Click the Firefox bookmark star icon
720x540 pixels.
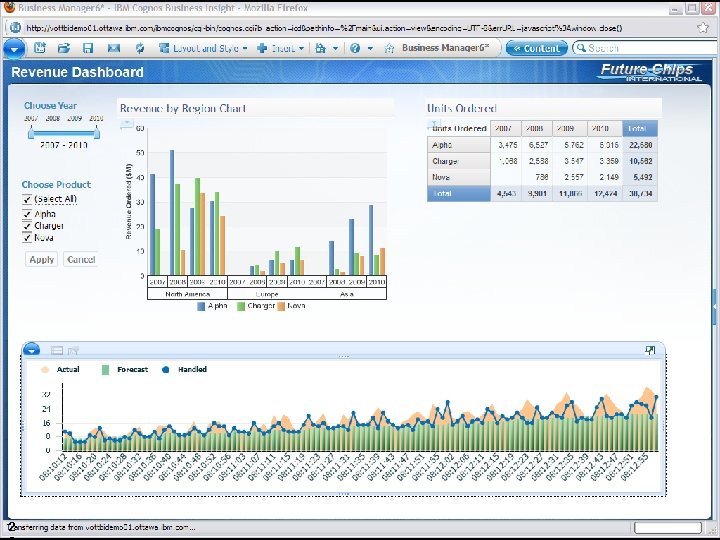click(x=703, y=28)
